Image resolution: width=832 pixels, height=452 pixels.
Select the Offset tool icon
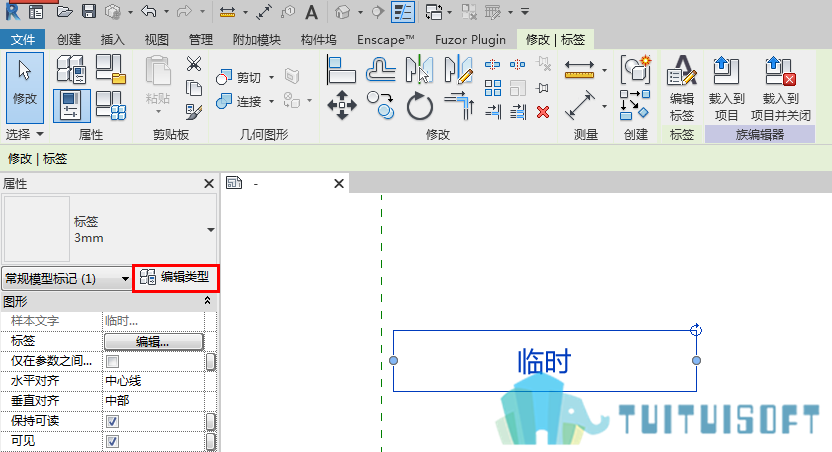(x=380, y=70)
